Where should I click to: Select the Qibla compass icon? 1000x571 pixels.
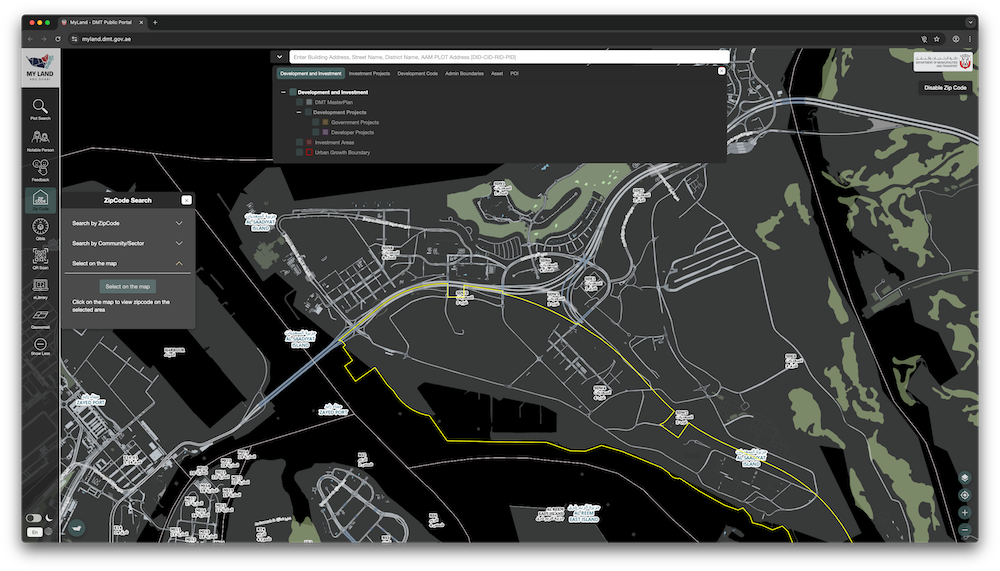(x=40, y=229)
